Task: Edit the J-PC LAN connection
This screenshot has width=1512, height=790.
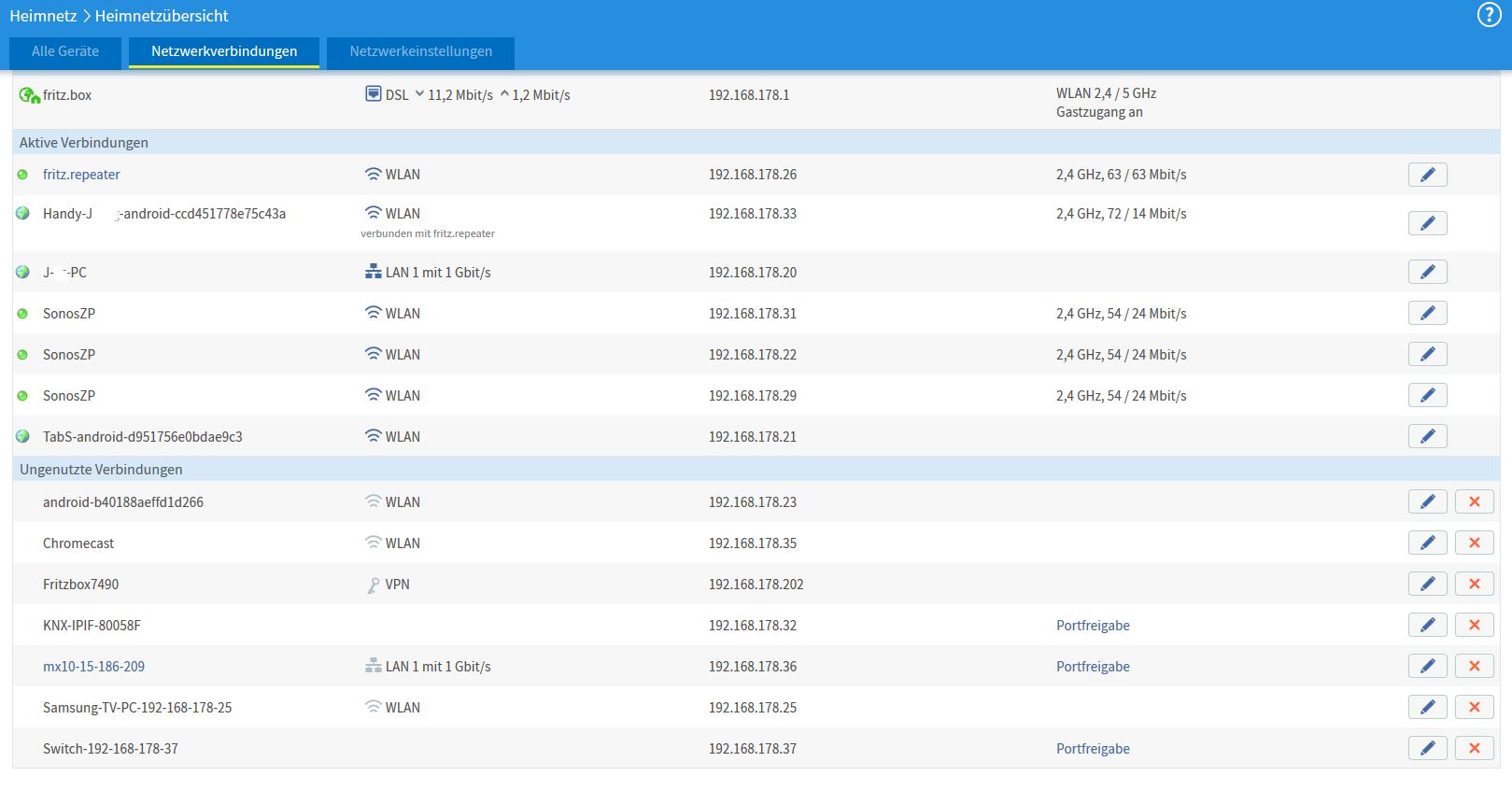Action: (x=1427, y=272)
